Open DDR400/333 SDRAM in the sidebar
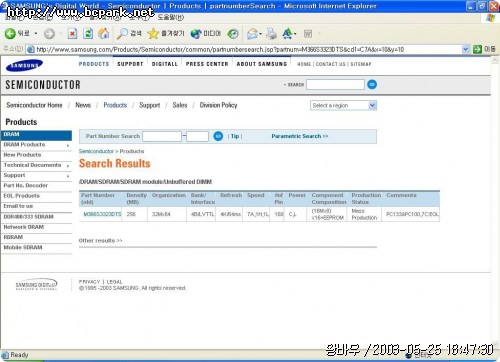This screenshot has height=362, width=500. 28,217
